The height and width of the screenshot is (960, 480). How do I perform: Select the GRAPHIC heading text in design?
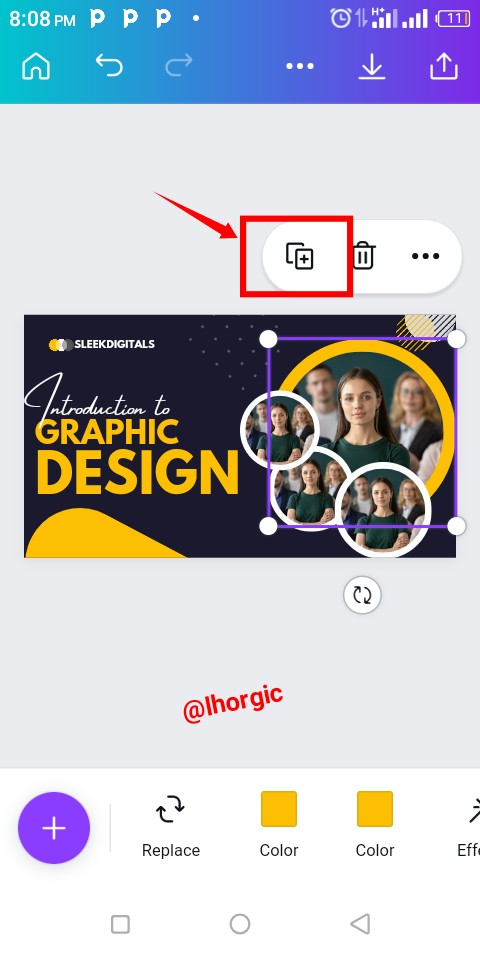pyautogui.click(x=107, y=432)
